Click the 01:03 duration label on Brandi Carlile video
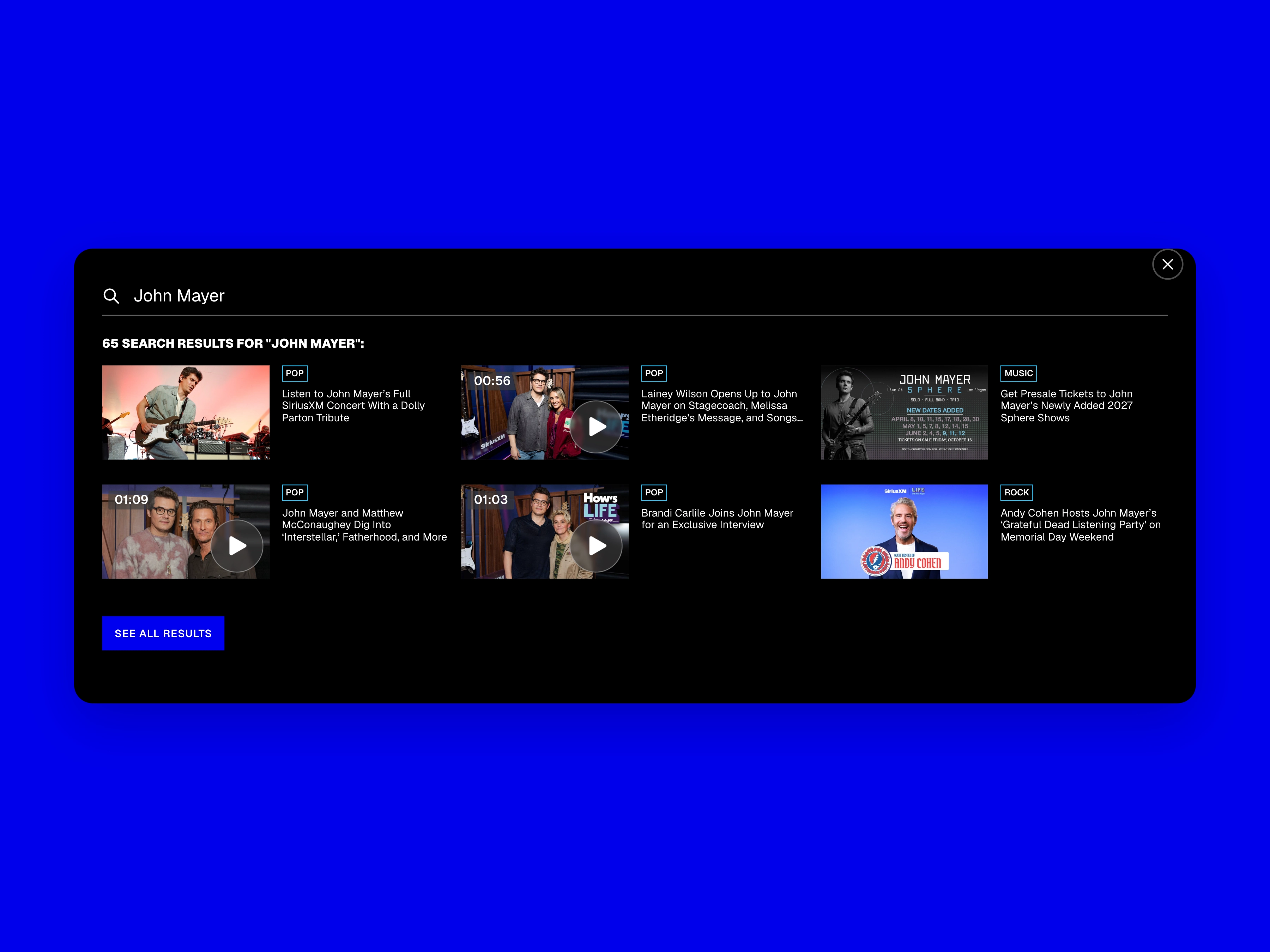Screen dimensions: 1270x952 (491, 500)
